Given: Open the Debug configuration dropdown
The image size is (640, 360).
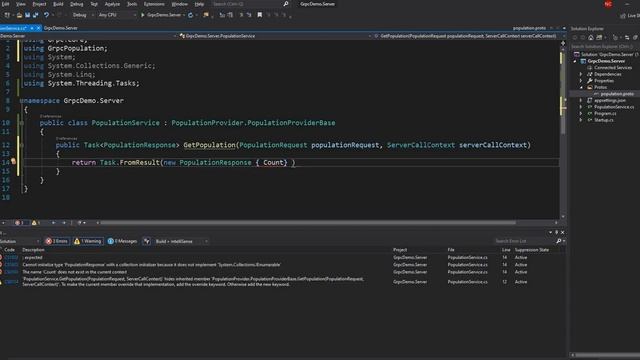Looking at the screenshot, I should (83, 15).
